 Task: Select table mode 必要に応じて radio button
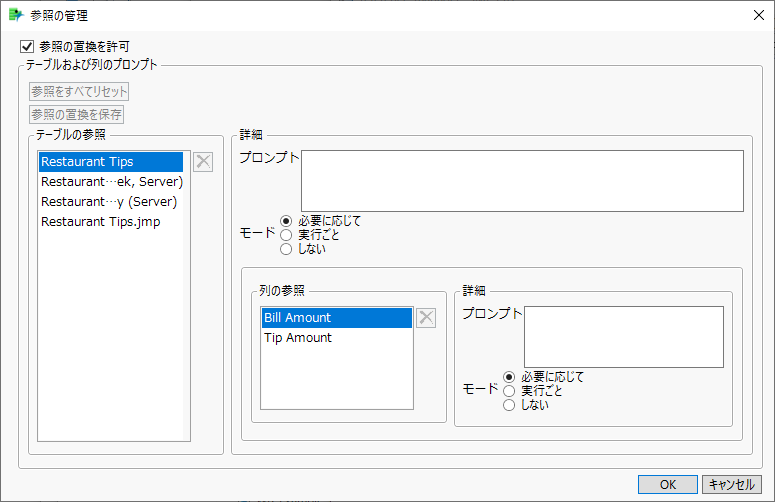[x=286, y=221]
